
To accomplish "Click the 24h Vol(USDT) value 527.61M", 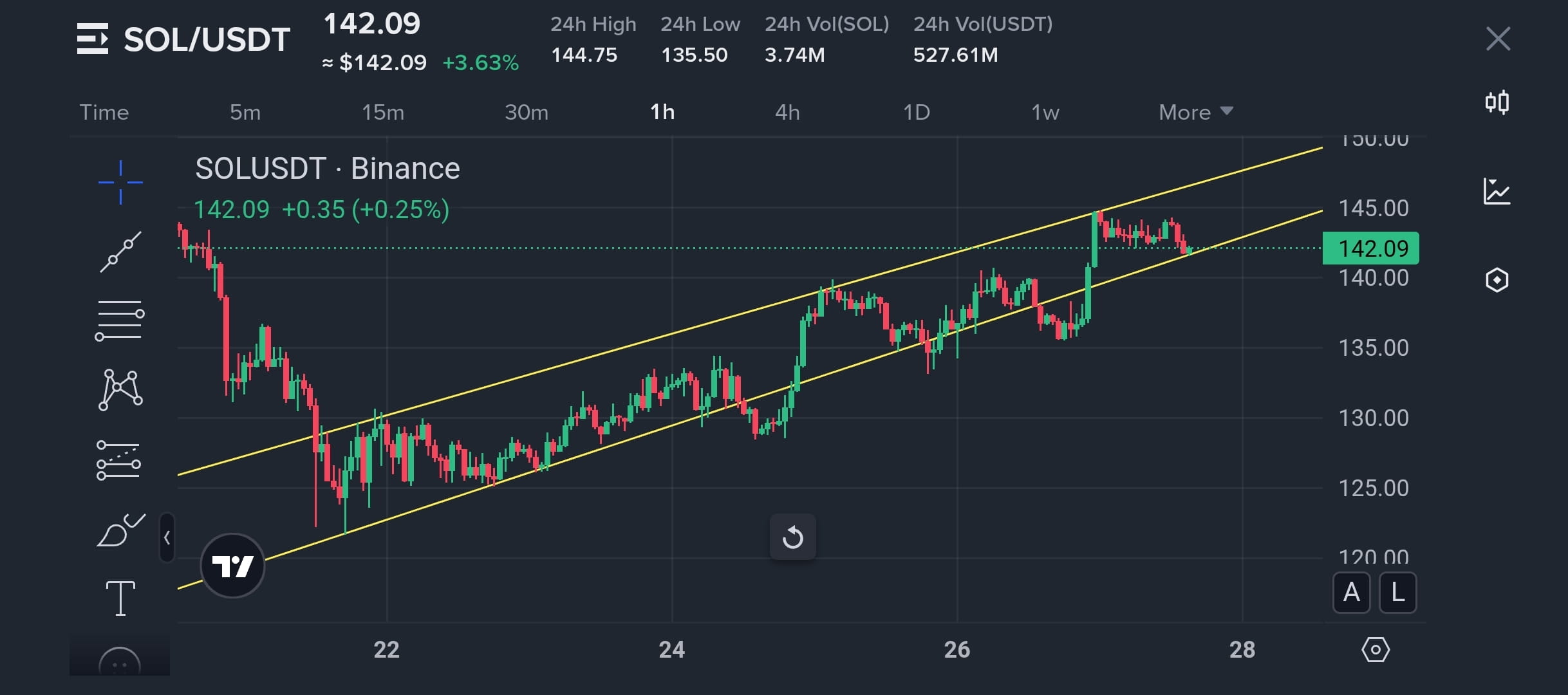I will click(956, 55).
